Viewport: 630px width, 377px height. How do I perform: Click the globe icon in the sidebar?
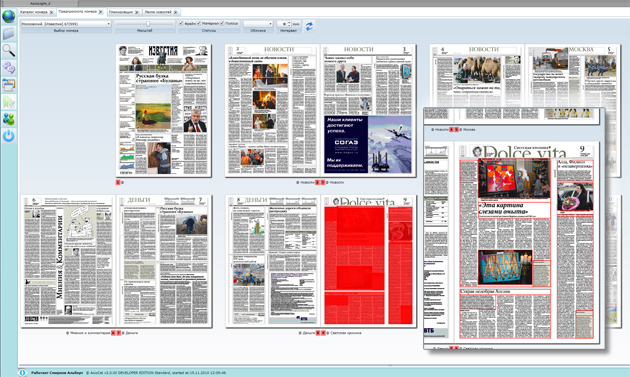point(8,16)
